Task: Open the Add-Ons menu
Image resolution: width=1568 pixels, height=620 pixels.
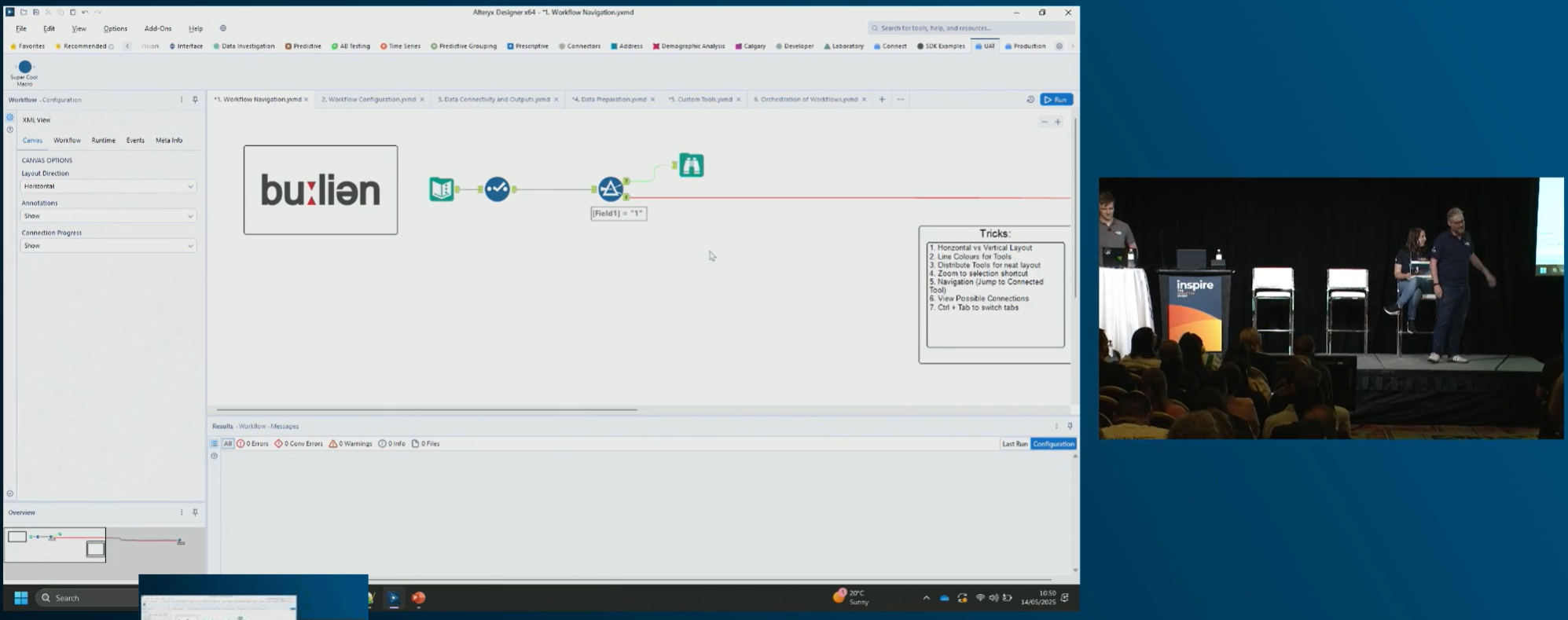Action: point(158,28)
